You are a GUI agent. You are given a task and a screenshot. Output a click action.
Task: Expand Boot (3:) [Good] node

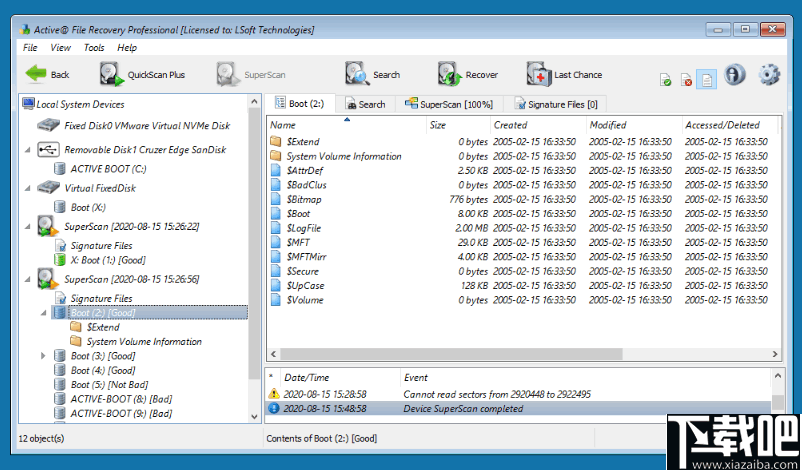[43, 355]
